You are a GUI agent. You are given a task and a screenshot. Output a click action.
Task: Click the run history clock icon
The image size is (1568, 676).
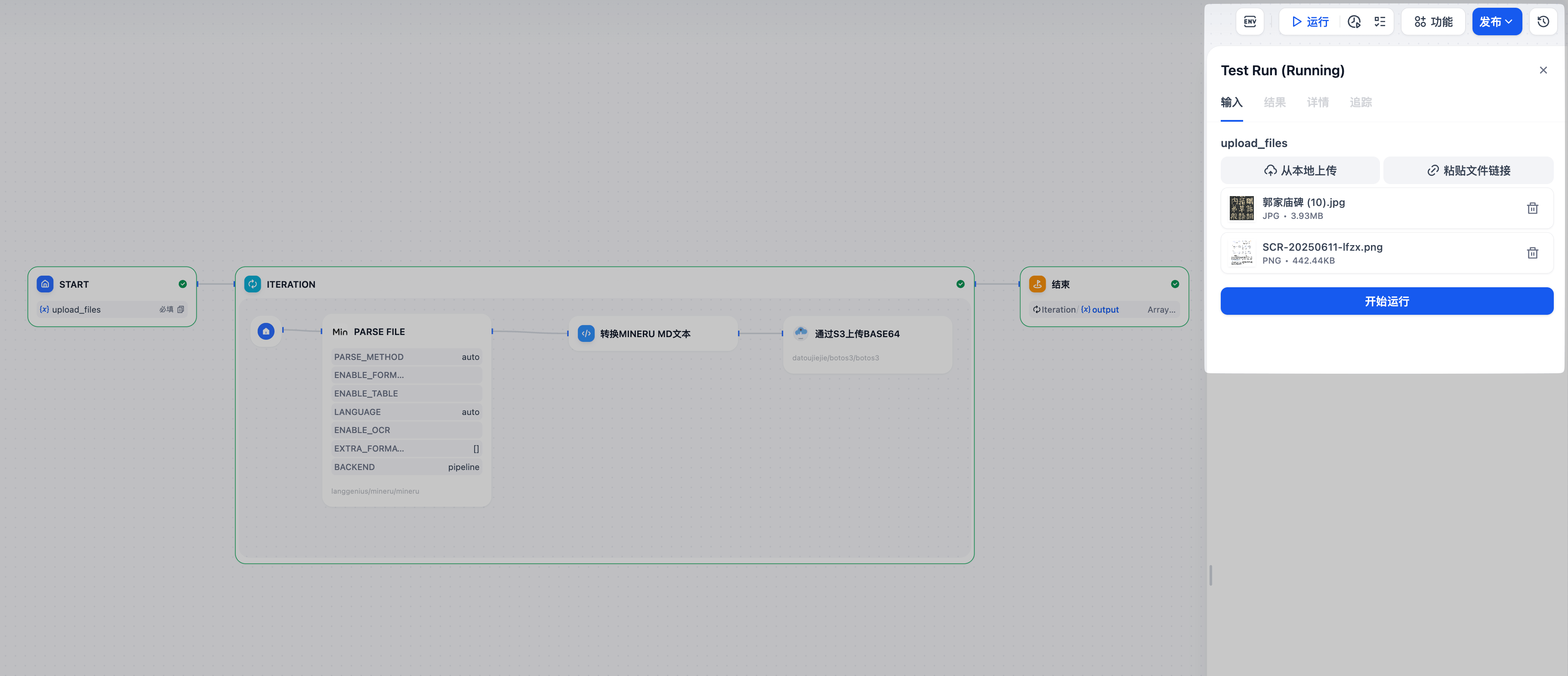[x=1354, y=22]
